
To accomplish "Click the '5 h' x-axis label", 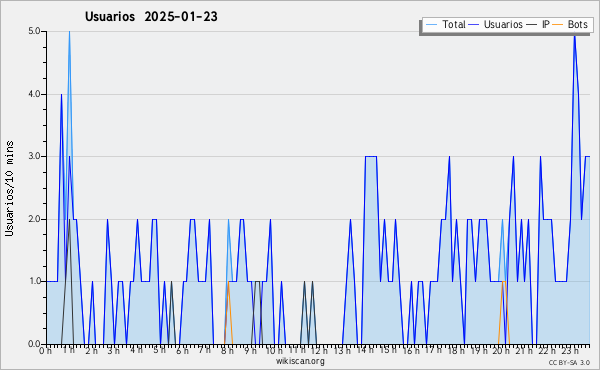I will [x=159, y=350].
